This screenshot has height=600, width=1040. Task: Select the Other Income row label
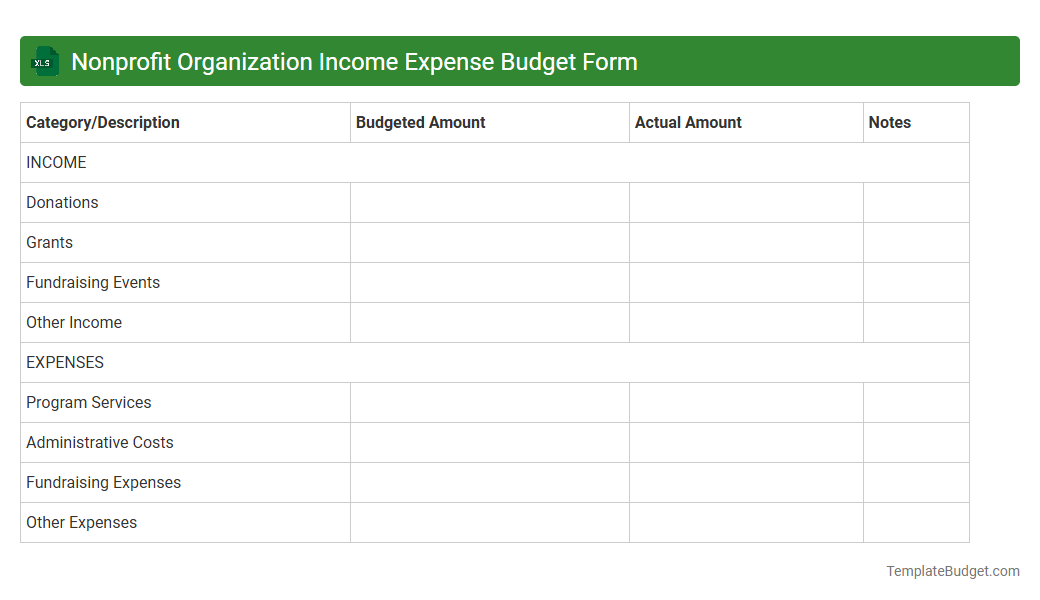pyautogui.click(x=74, y=322)
